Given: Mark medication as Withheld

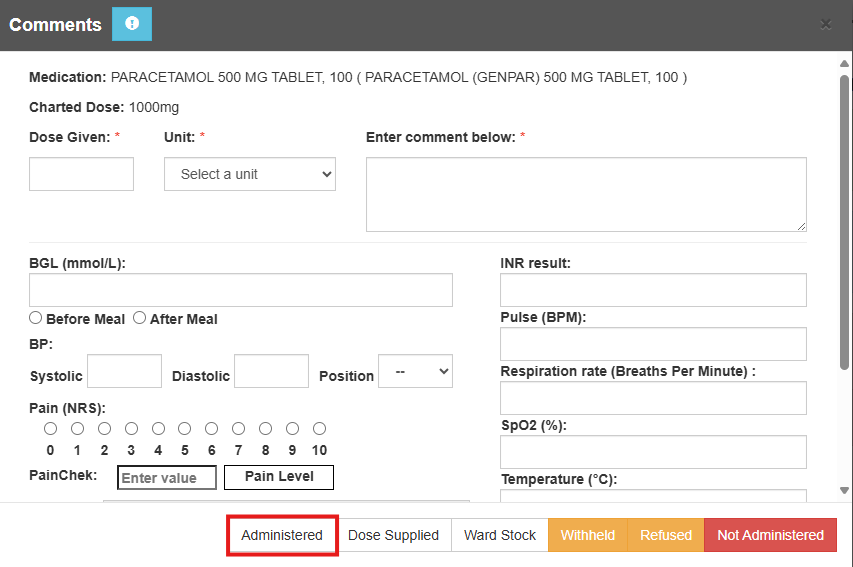Looking at the screenshot, I should [x=587, y=535].
